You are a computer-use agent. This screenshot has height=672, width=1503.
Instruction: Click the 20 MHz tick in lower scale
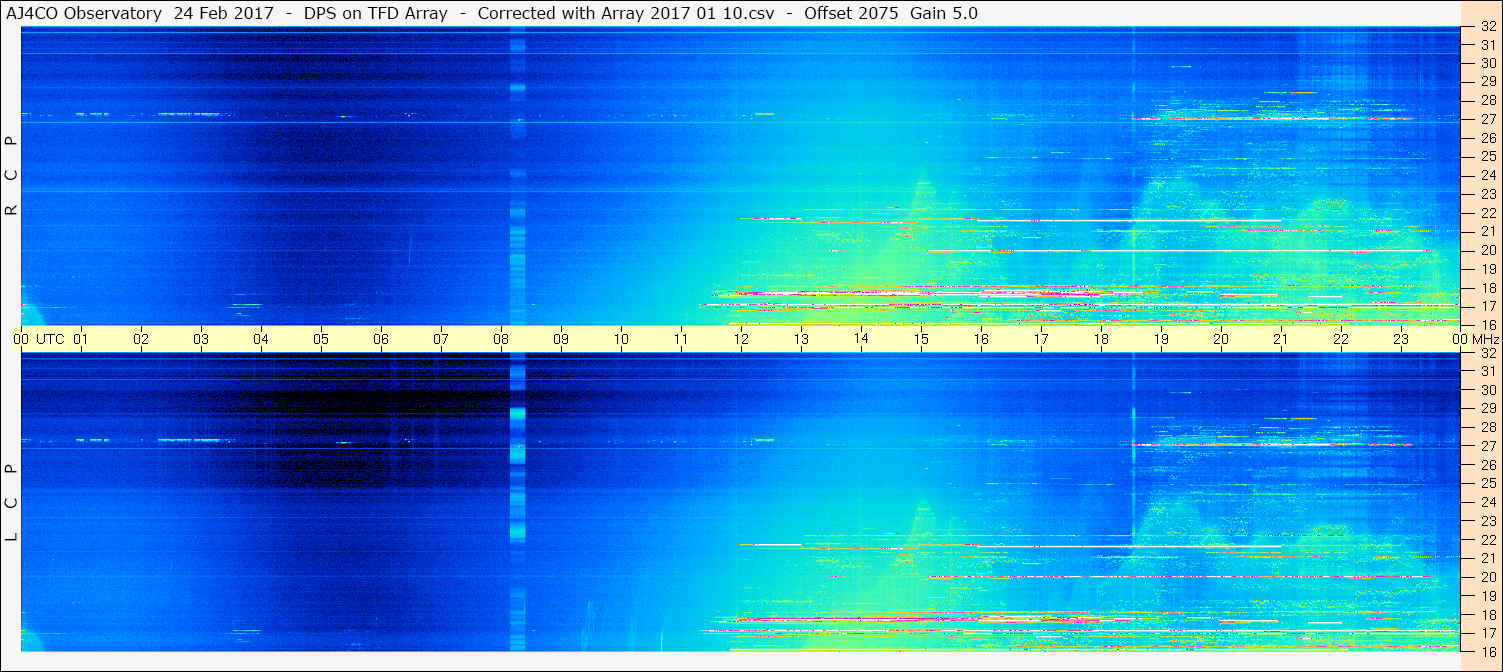pyautogui.click(x=1487, y=577)
